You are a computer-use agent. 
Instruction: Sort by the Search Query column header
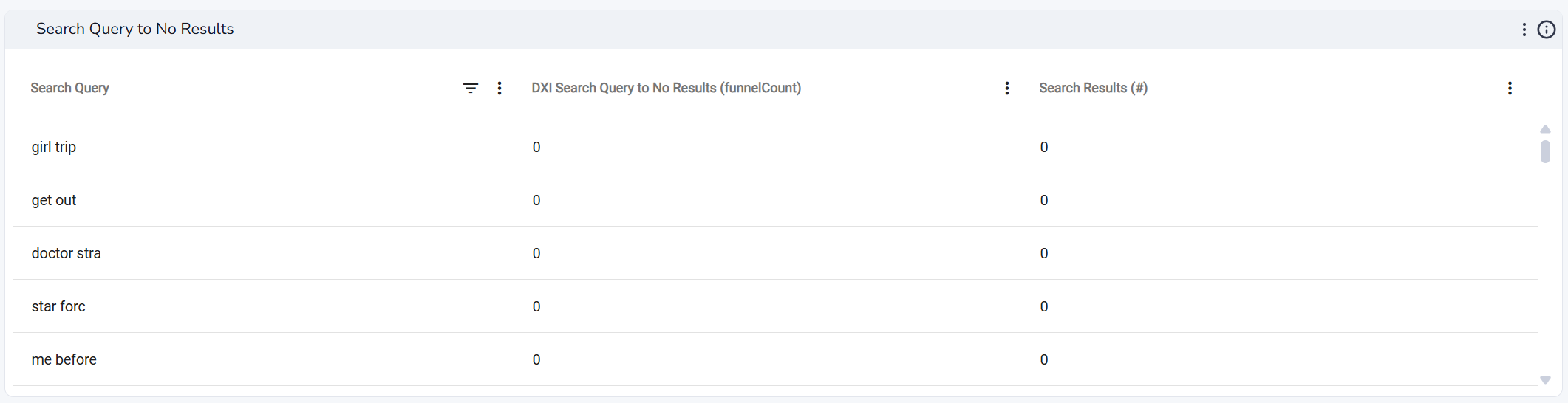coord(69,88)
